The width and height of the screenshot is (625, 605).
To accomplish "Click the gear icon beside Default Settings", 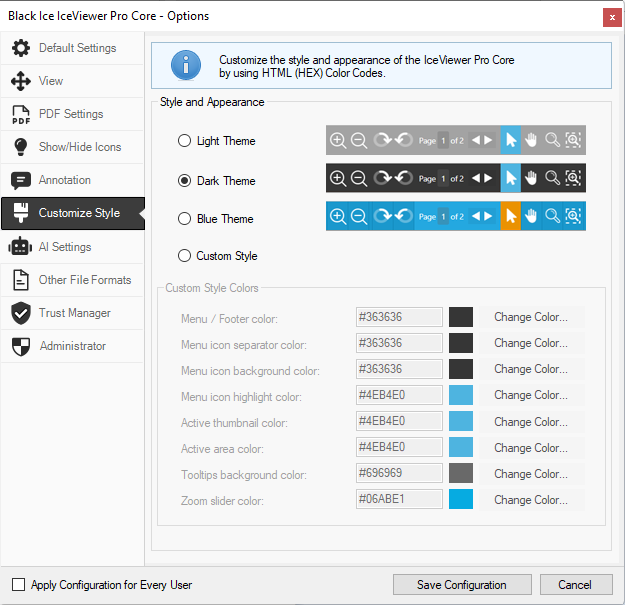I will (x=21, y=48).
